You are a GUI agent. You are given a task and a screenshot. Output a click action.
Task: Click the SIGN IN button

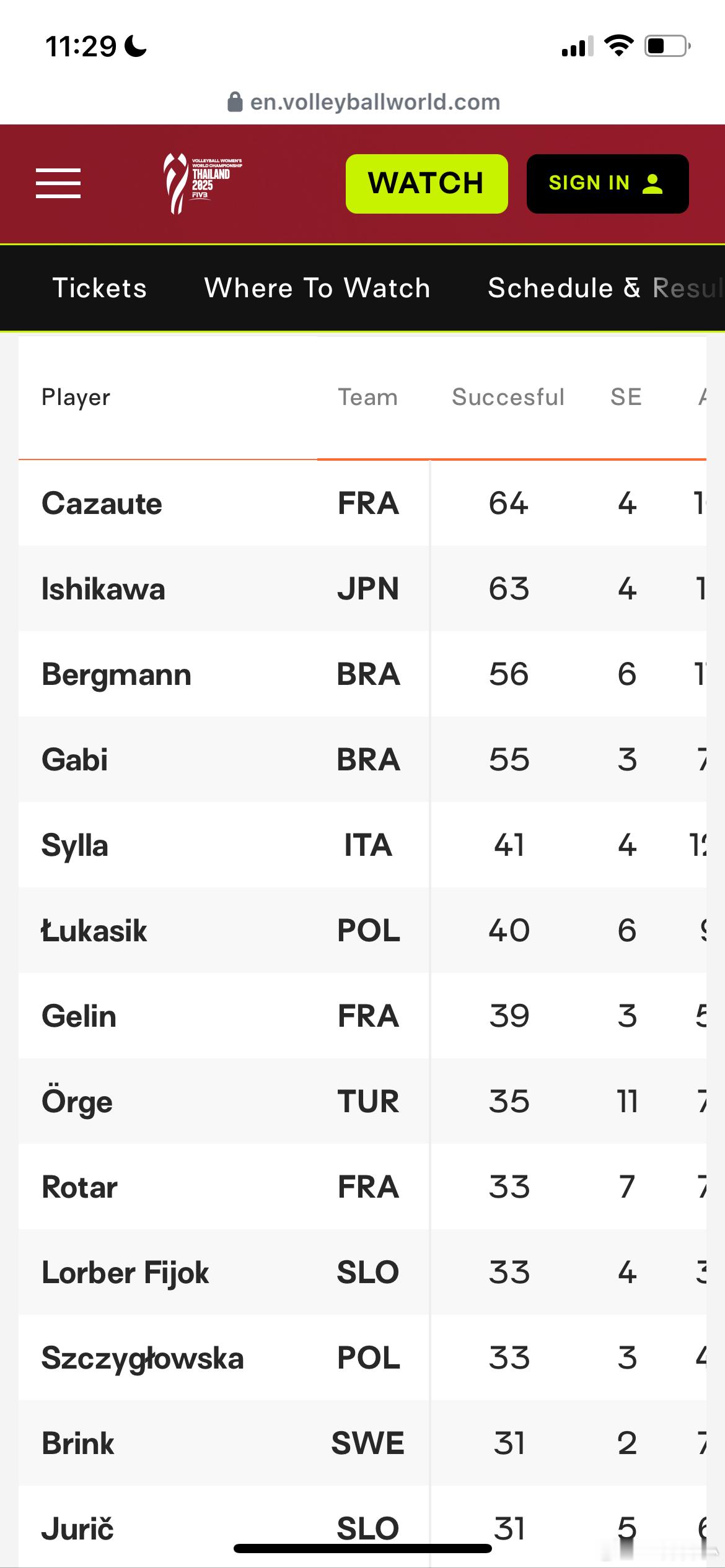tap(607, 183)
